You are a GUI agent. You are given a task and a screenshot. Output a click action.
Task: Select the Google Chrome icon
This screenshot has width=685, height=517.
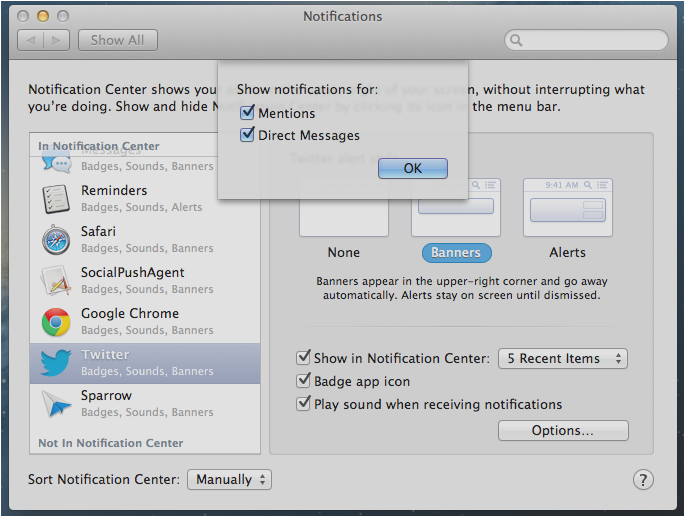pos(56,322)
